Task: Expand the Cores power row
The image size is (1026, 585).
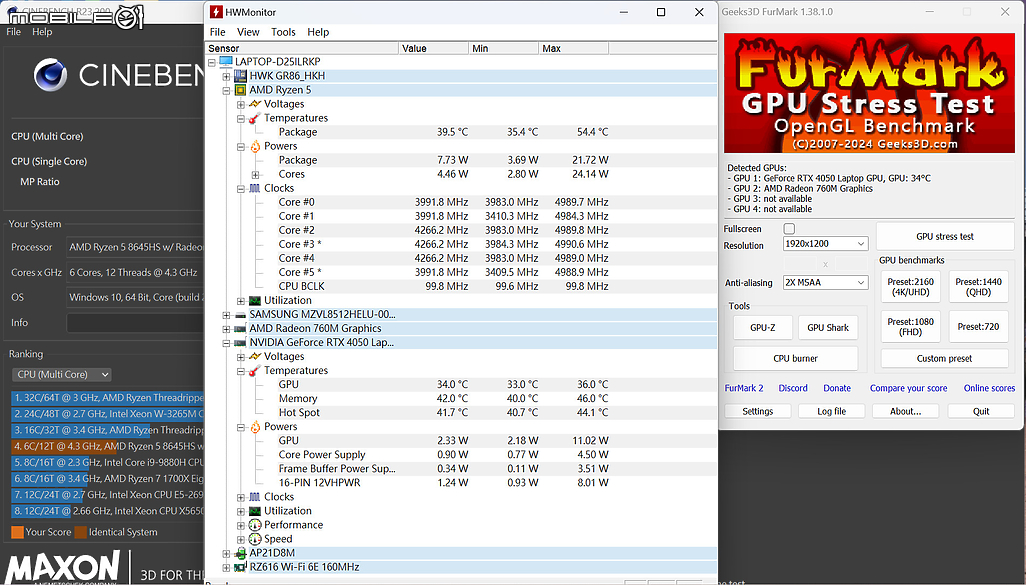Action: tap(255, 175)
